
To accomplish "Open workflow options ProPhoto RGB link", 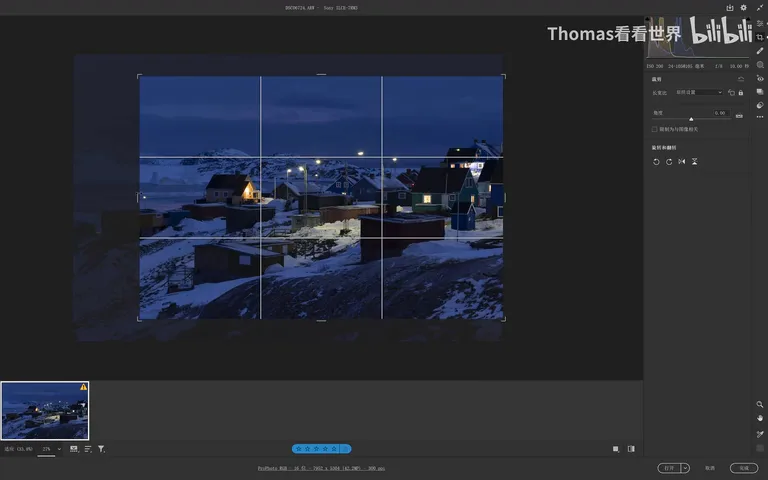I will pyautogui.click(x=321, y=468).
